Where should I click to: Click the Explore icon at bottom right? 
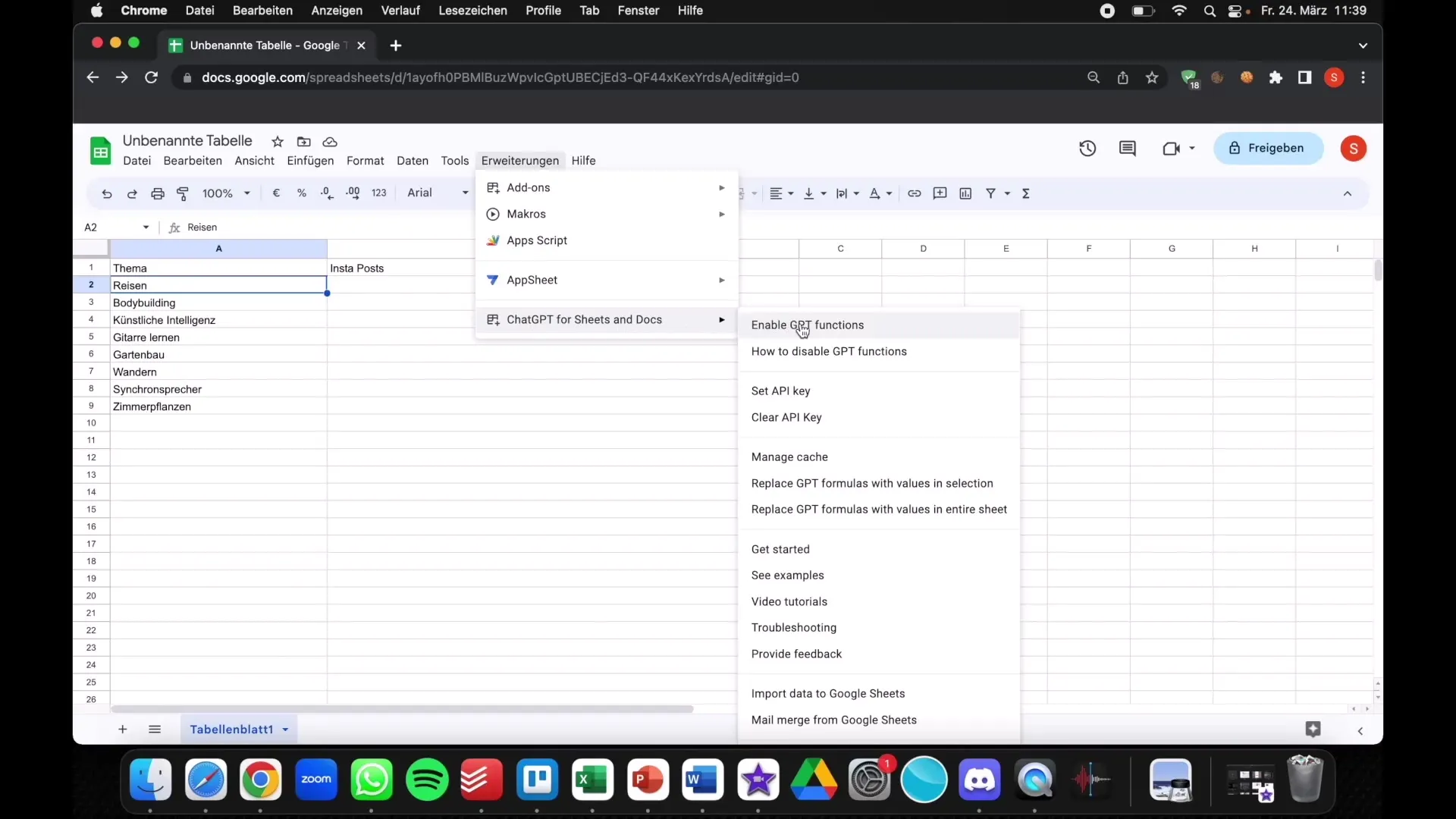[x=1313, y=730]
